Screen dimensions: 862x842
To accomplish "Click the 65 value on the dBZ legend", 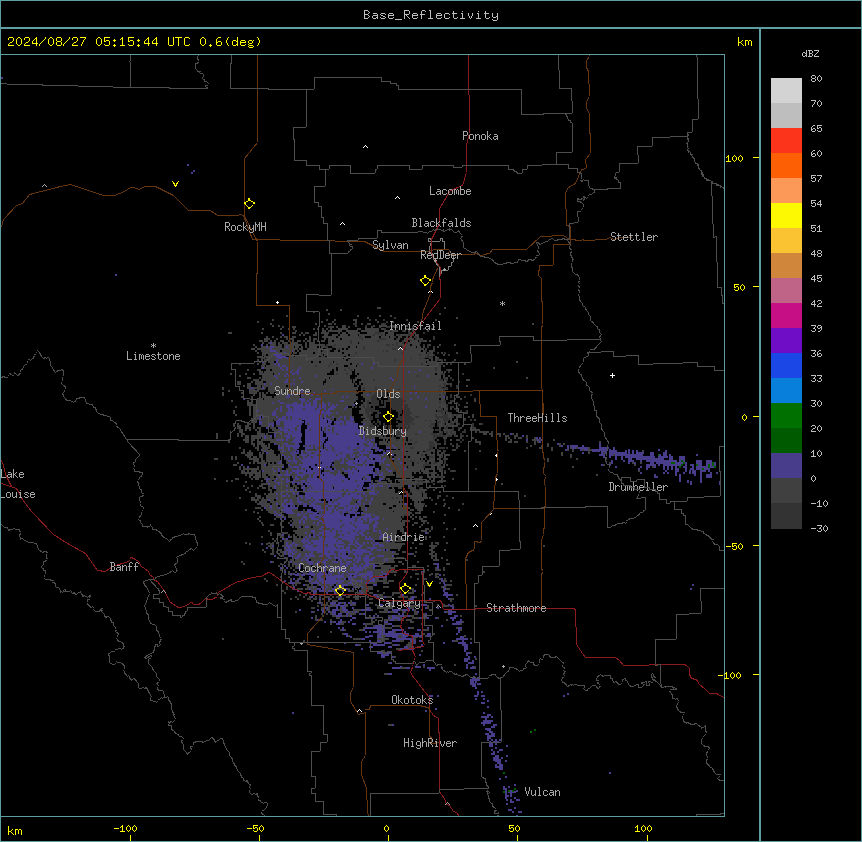I will [816, 128].
